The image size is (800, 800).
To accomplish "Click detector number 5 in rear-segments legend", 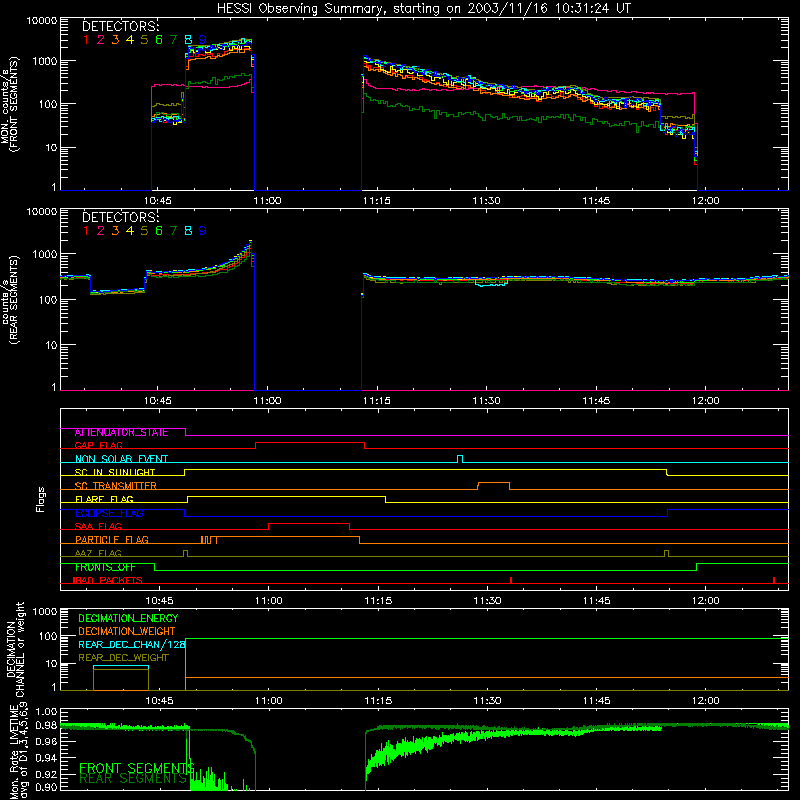I will click(x=144, y=231).
